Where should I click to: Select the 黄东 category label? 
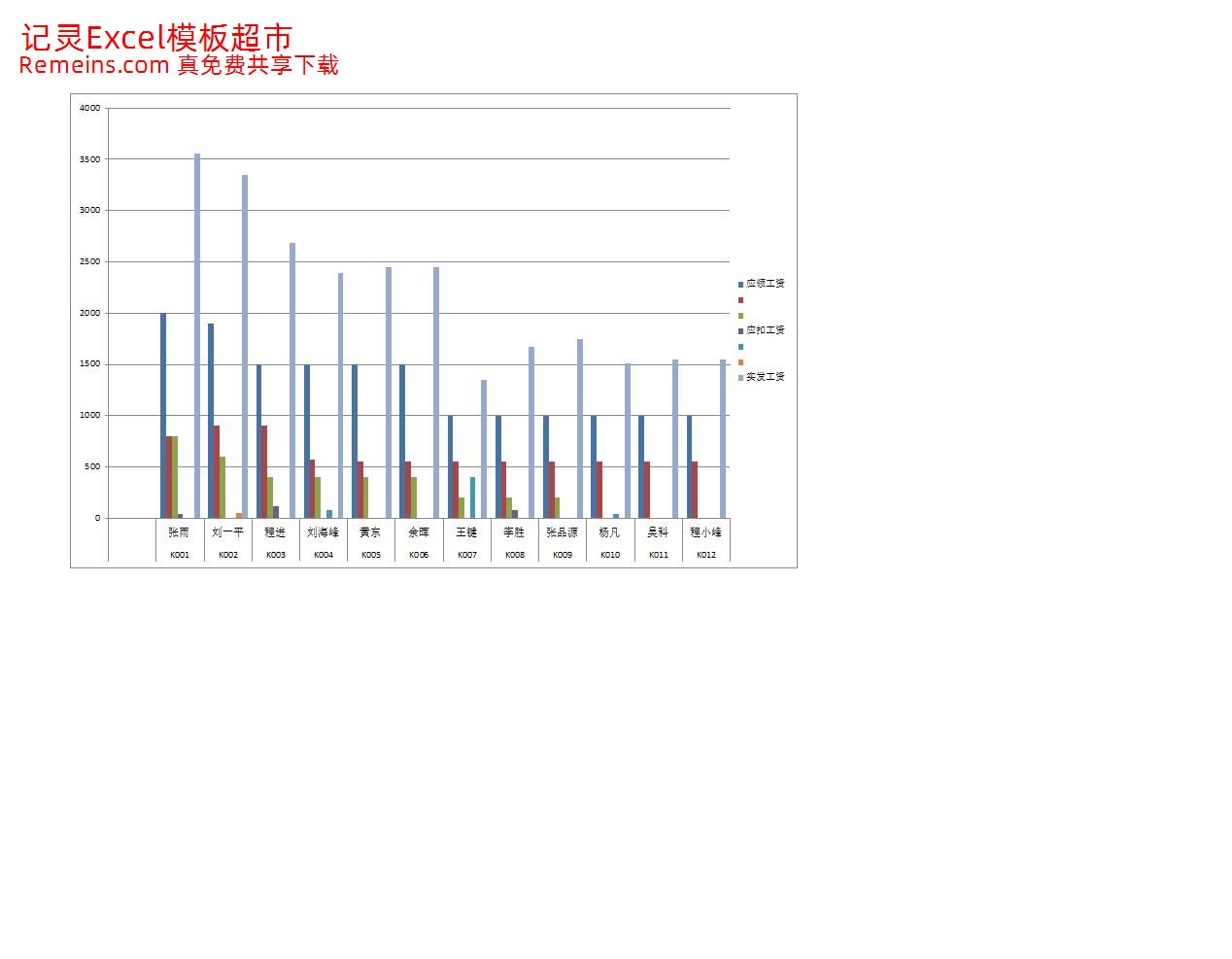[x=370, y=532]
